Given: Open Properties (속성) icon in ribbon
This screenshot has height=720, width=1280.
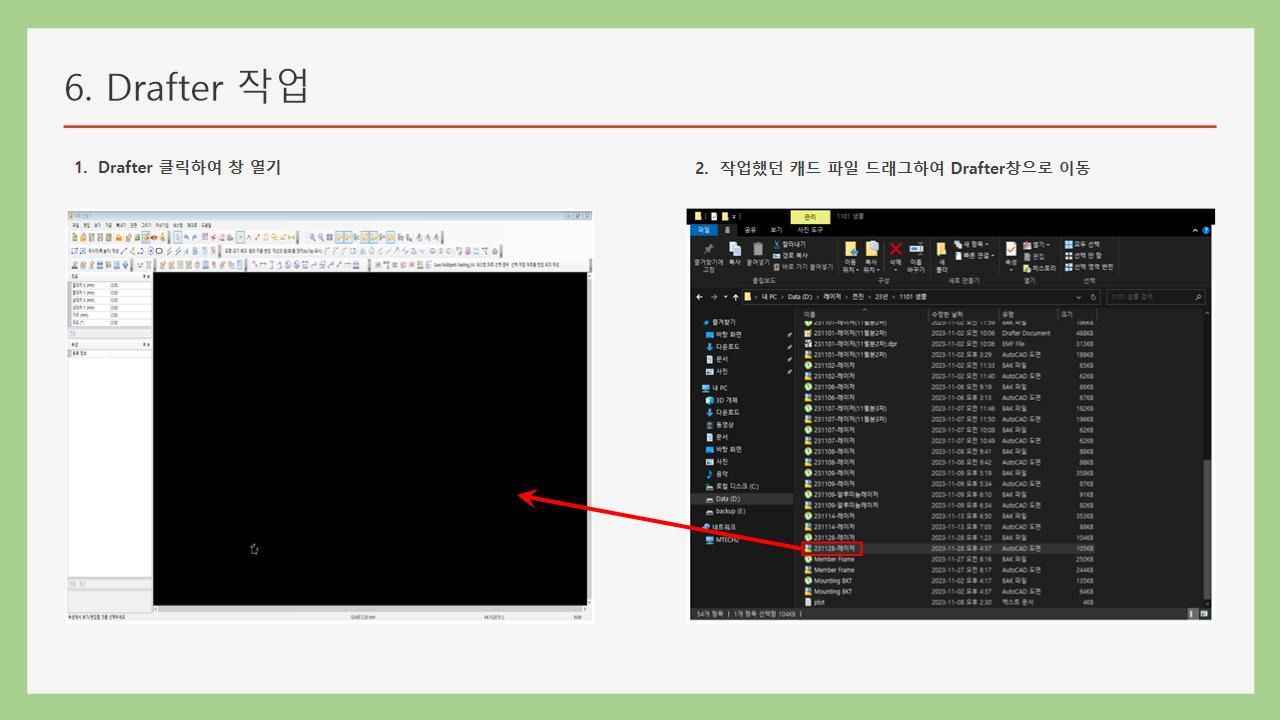Looking at the screenshot, I should [x=1011, y=250].
